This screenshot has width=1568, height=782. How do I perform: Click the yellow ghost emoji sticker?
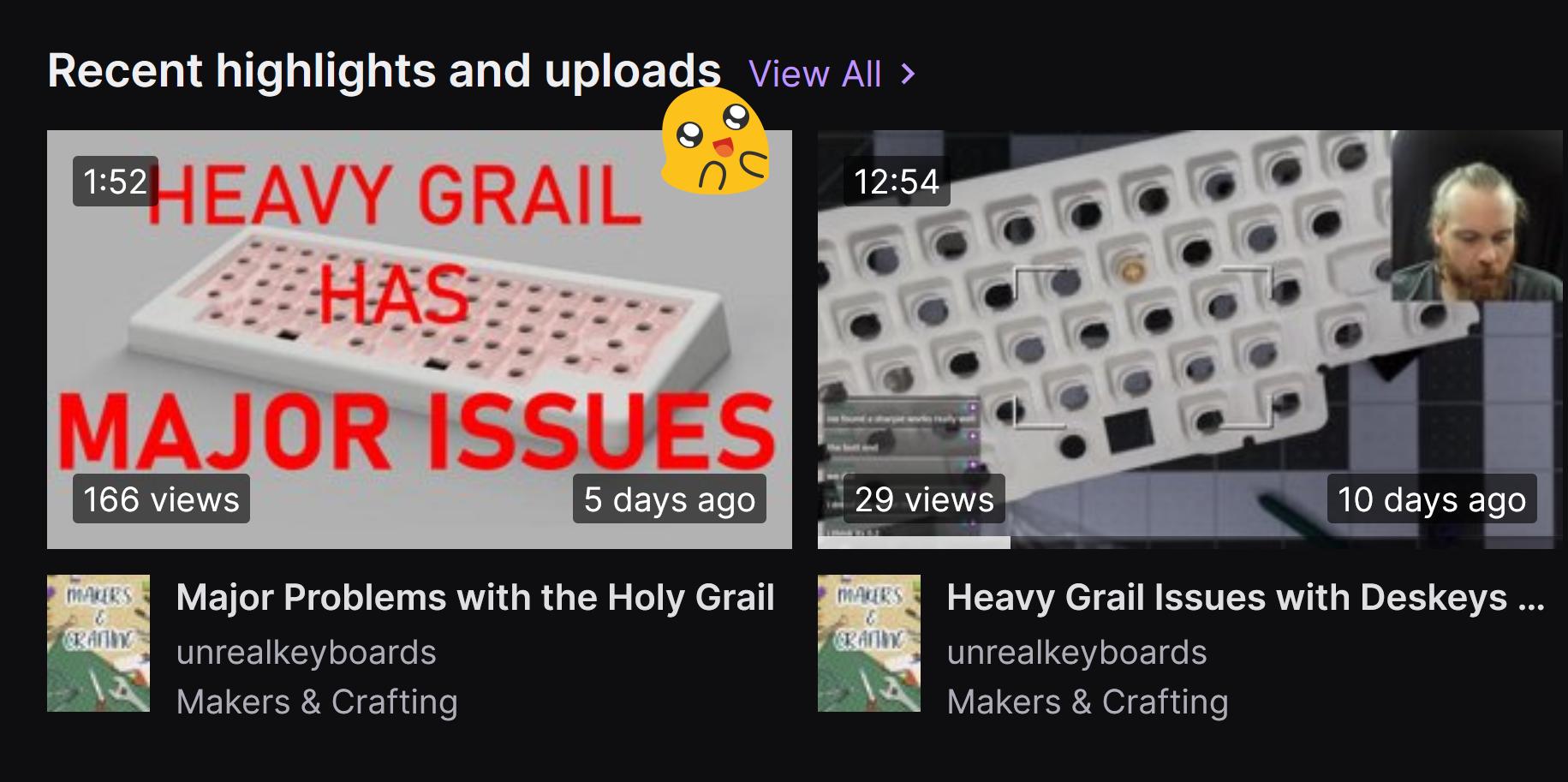[715, 141]
